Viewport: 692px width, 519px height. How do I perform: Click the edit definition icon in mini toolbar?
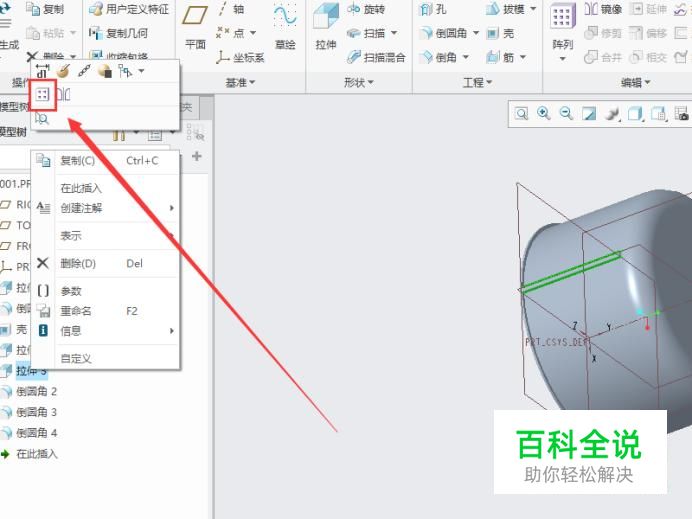[64, 71]
